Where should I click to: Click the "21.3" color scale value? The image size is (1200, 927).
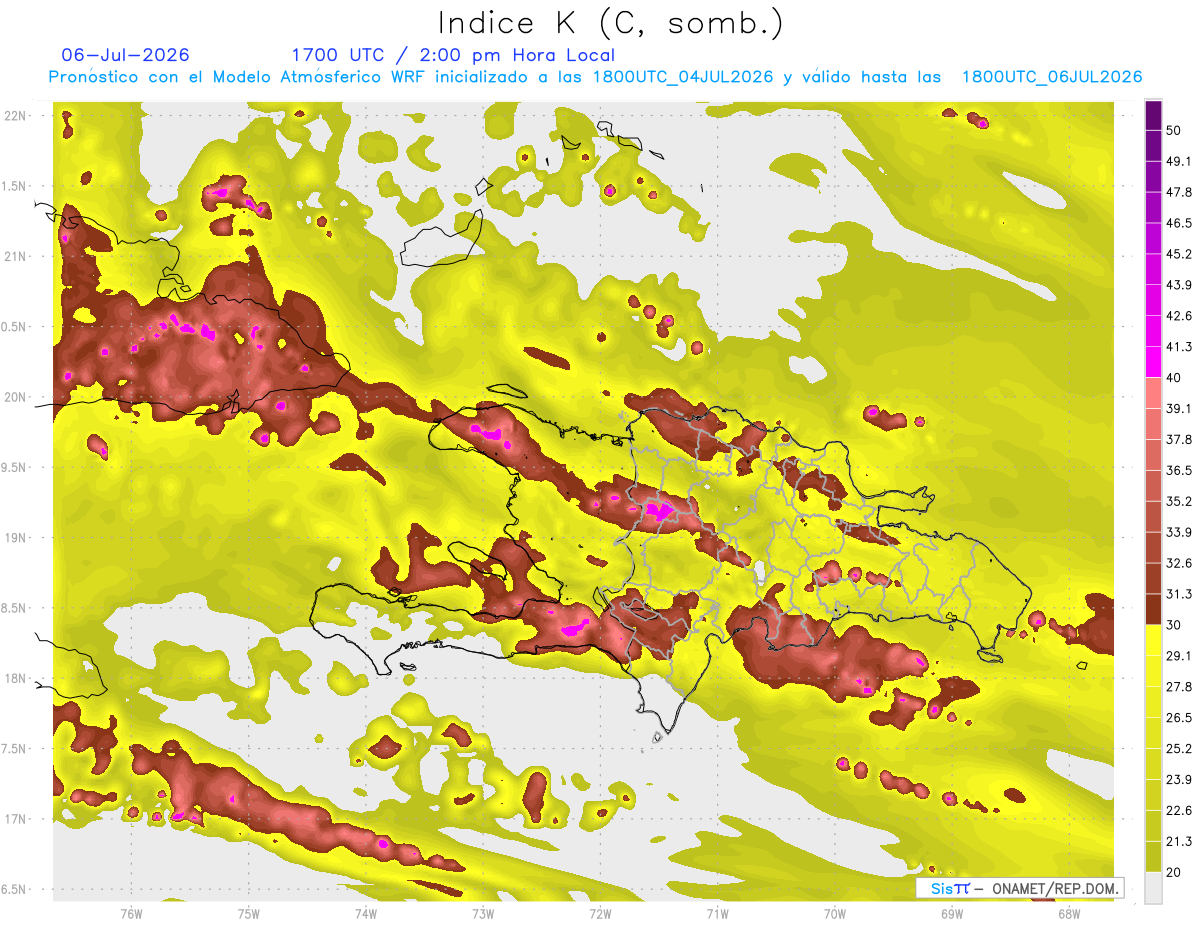(1178, 841)
